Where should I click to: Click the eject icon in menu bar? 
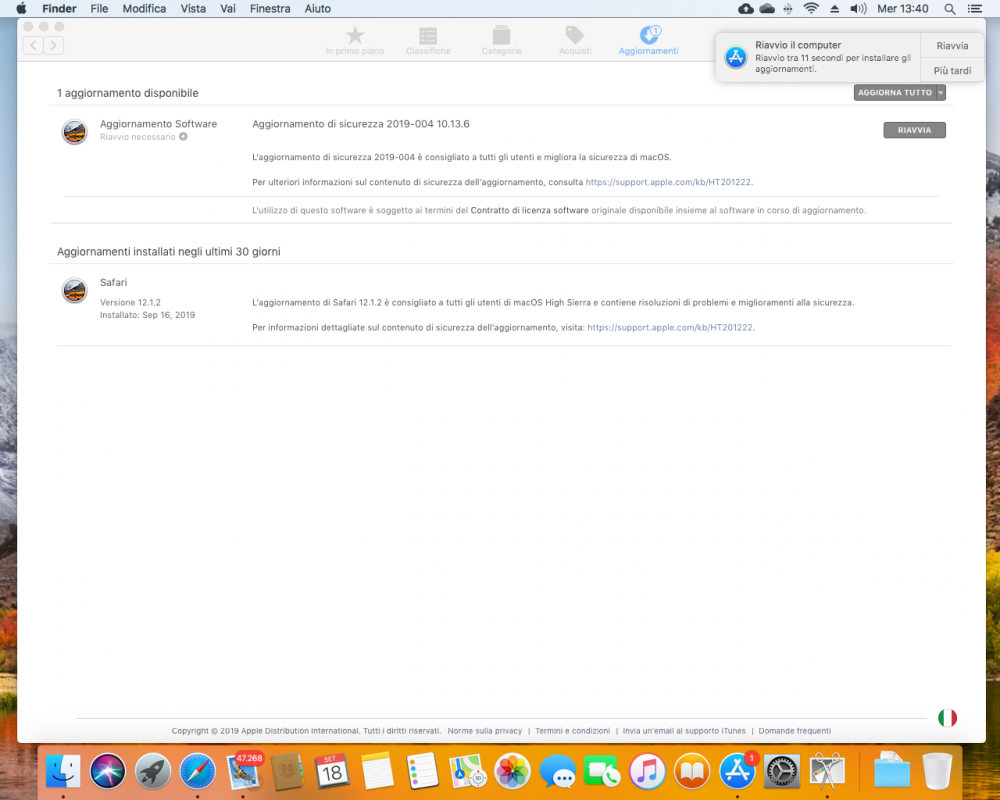point(834,8)
